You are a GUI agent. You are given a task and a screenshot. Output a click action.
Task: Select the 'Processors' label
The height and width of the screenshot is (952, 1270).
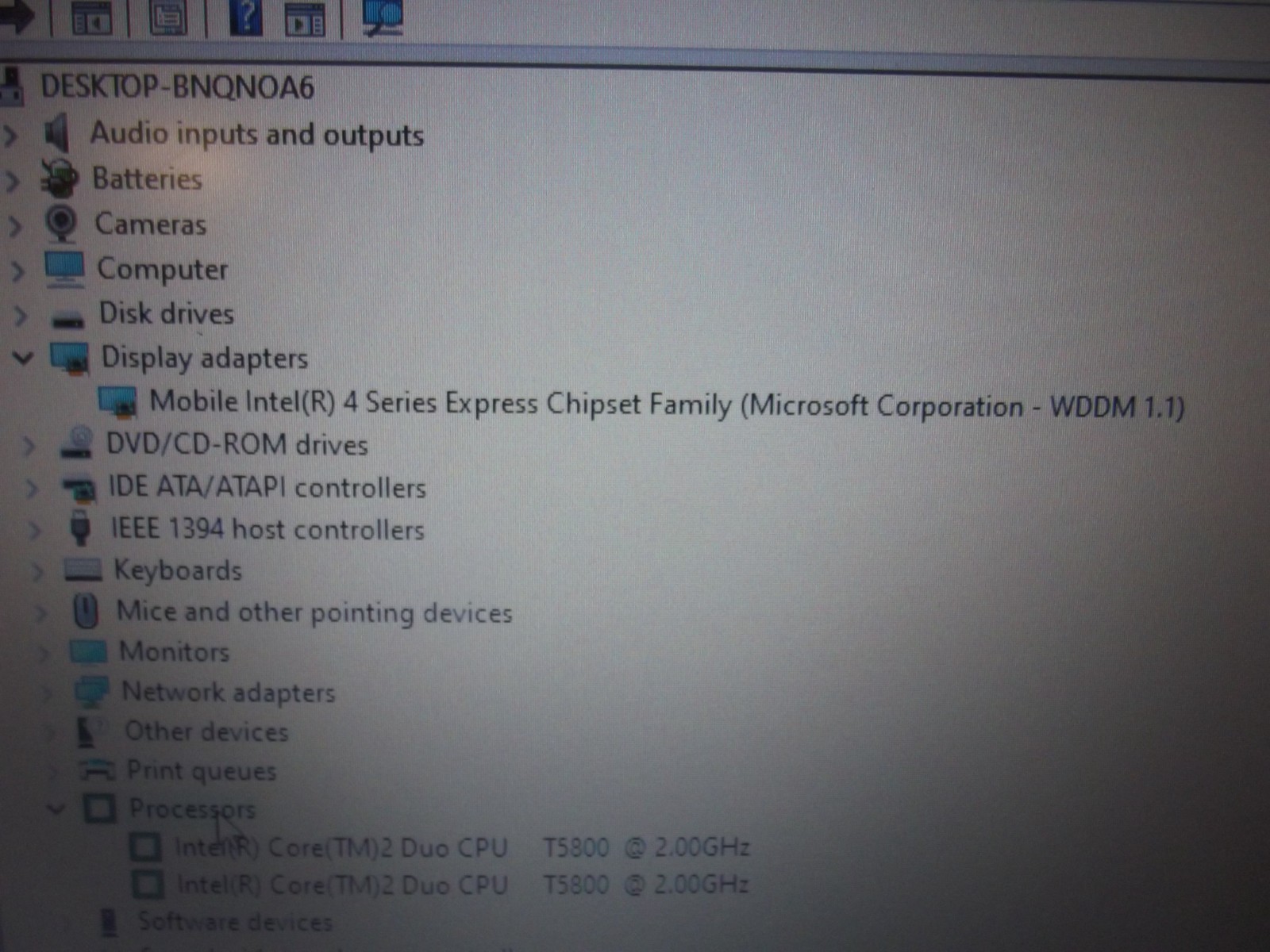click(192, 809)
